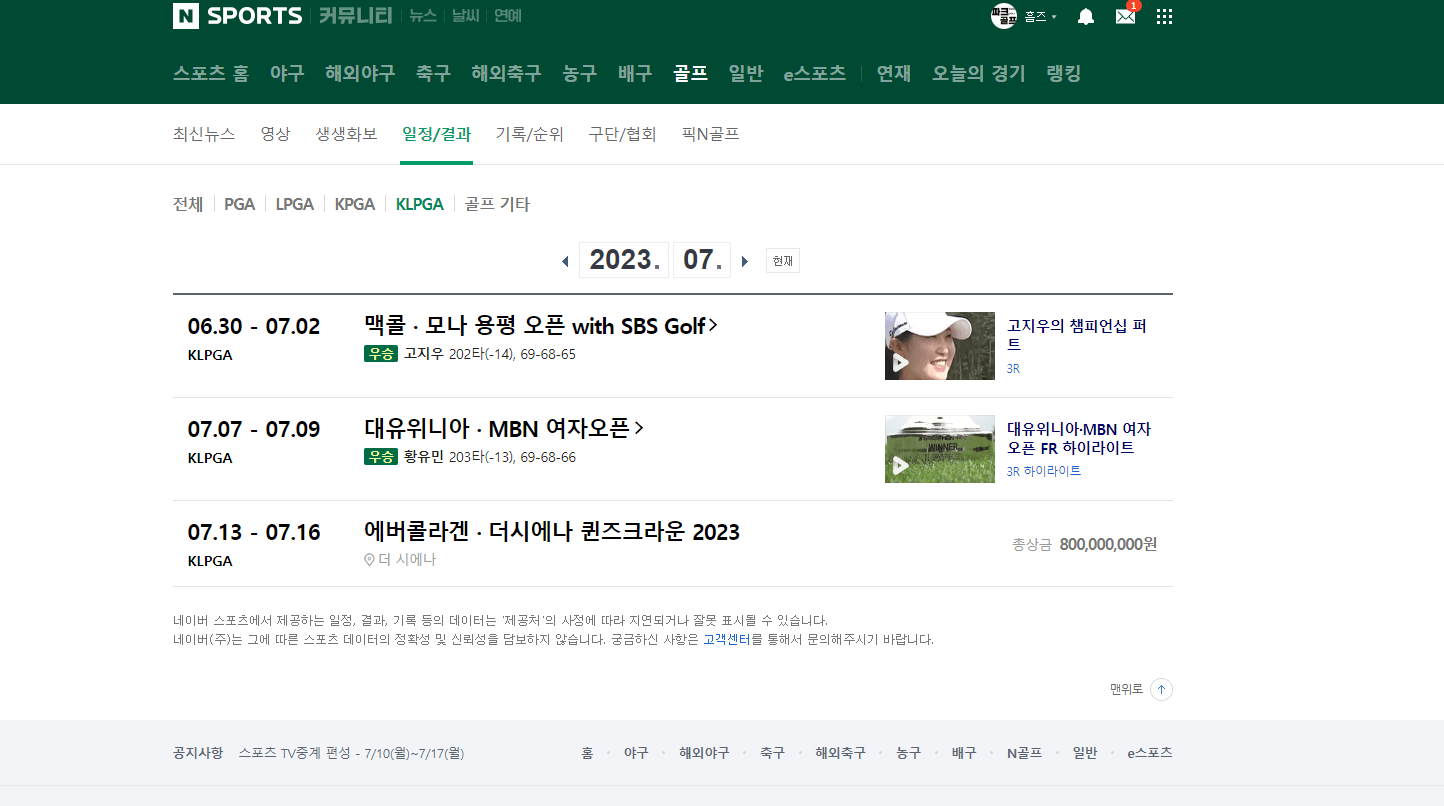Switch to the 일정/결과 tab

[436, 134]
